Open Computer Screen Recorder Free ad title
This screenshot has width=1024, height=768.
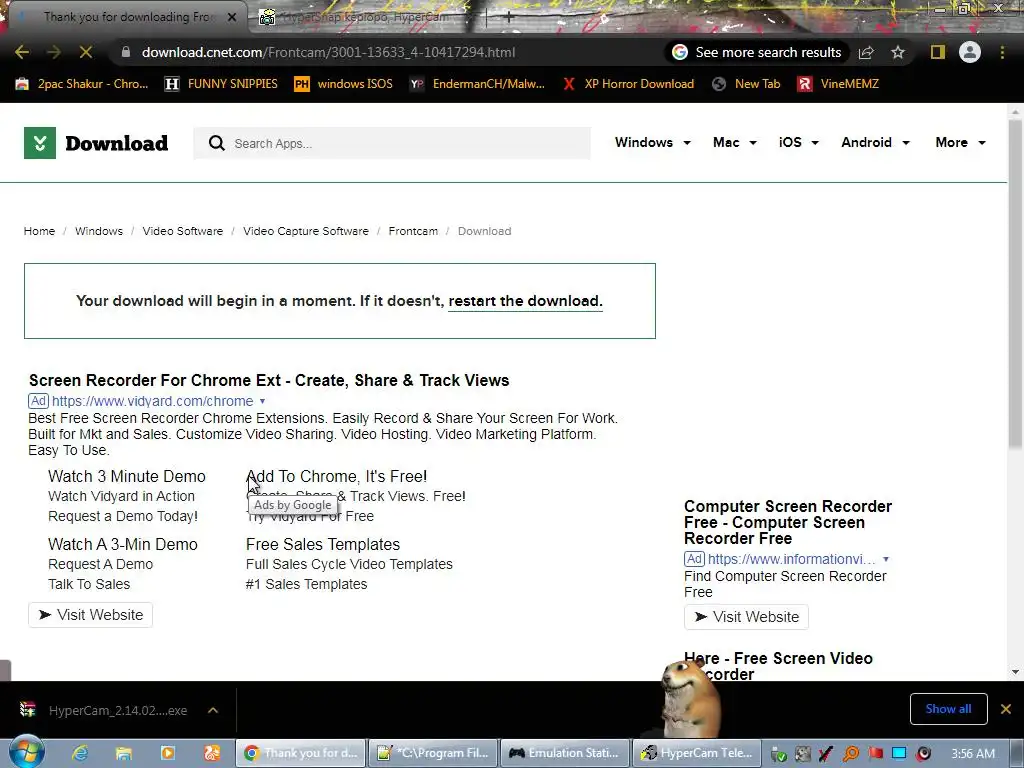click(x=788, y=522)
